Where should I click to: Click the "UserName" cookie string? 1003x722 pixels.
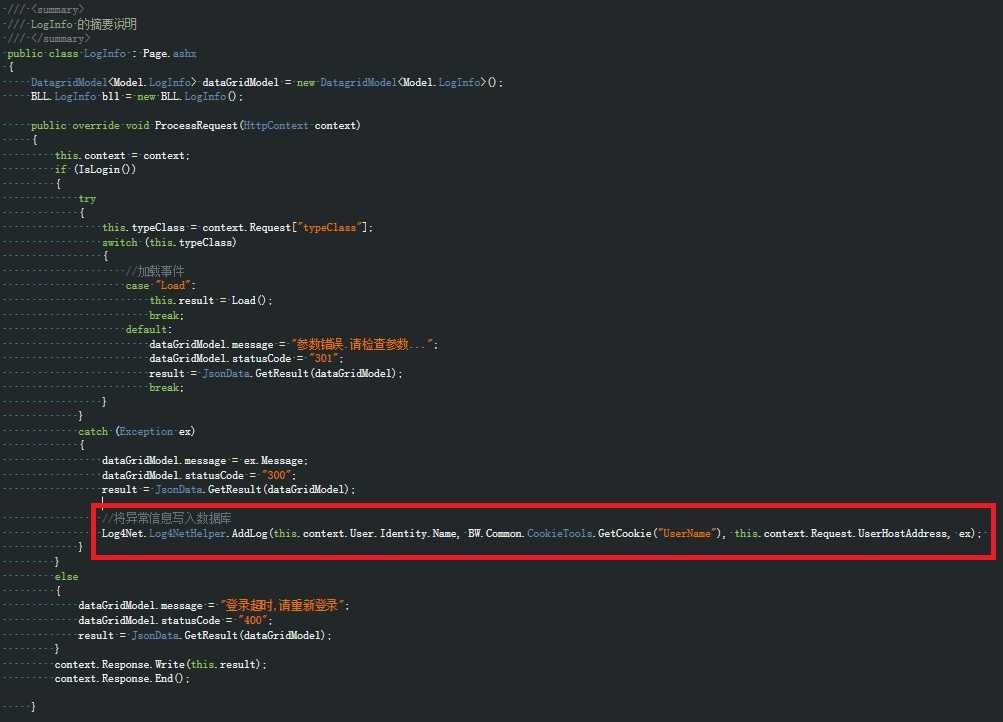[x=686, y=533]
